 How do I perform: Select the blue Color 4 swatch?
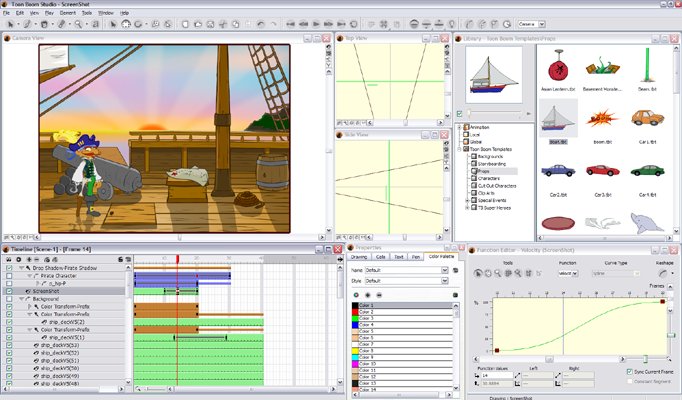coord(355,325)
